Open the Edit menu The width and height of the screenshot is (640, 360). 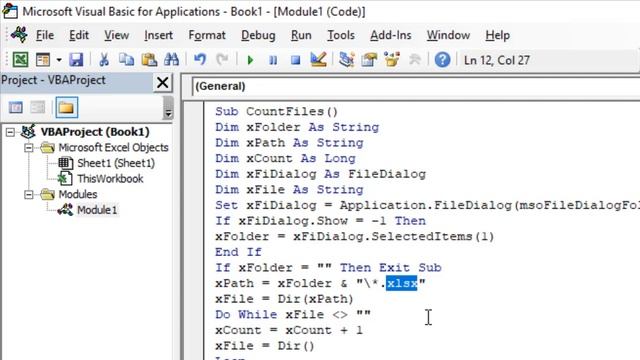(78, 36)
